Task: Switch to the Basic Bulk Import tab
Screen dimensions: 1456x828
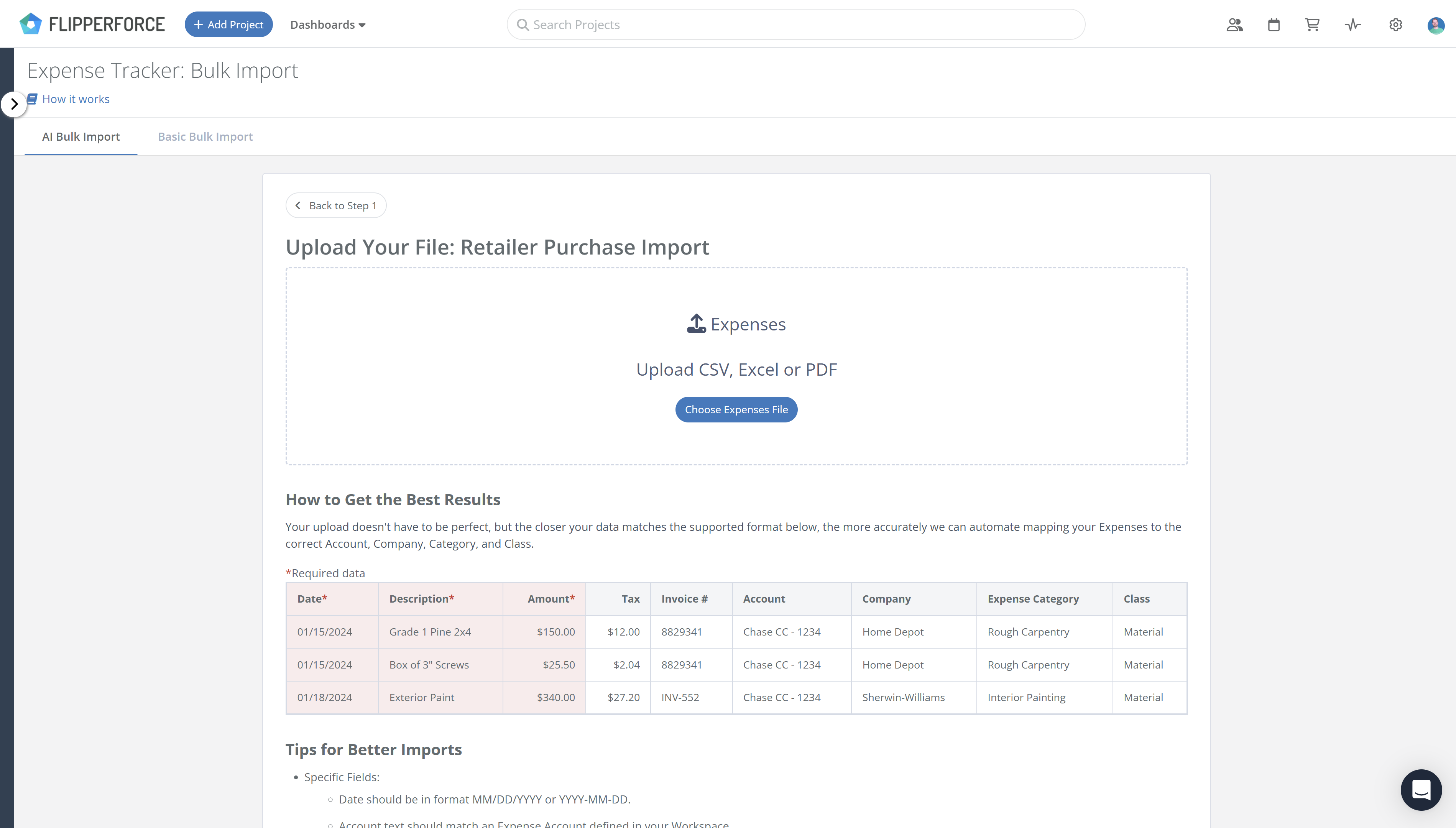Action: pyautogui.click(x=205, y=136)
